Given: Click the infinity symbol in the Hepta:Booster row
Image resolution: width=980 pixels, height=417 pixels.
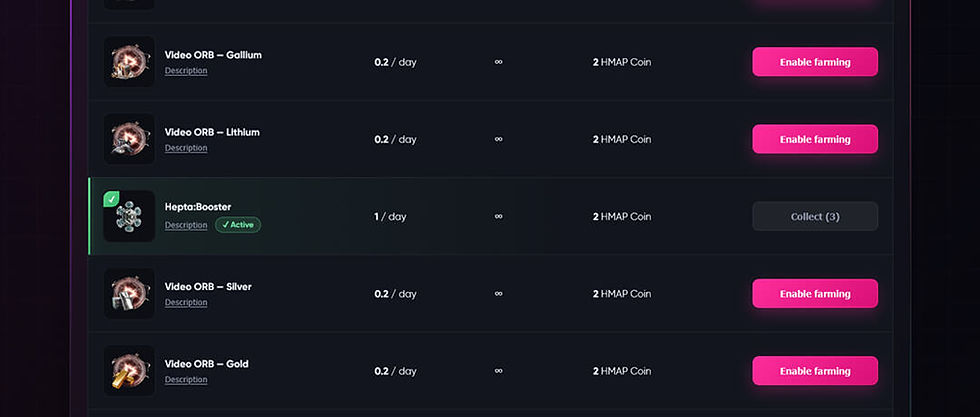Looking at the screenshot, I should (x=499, y=216).
